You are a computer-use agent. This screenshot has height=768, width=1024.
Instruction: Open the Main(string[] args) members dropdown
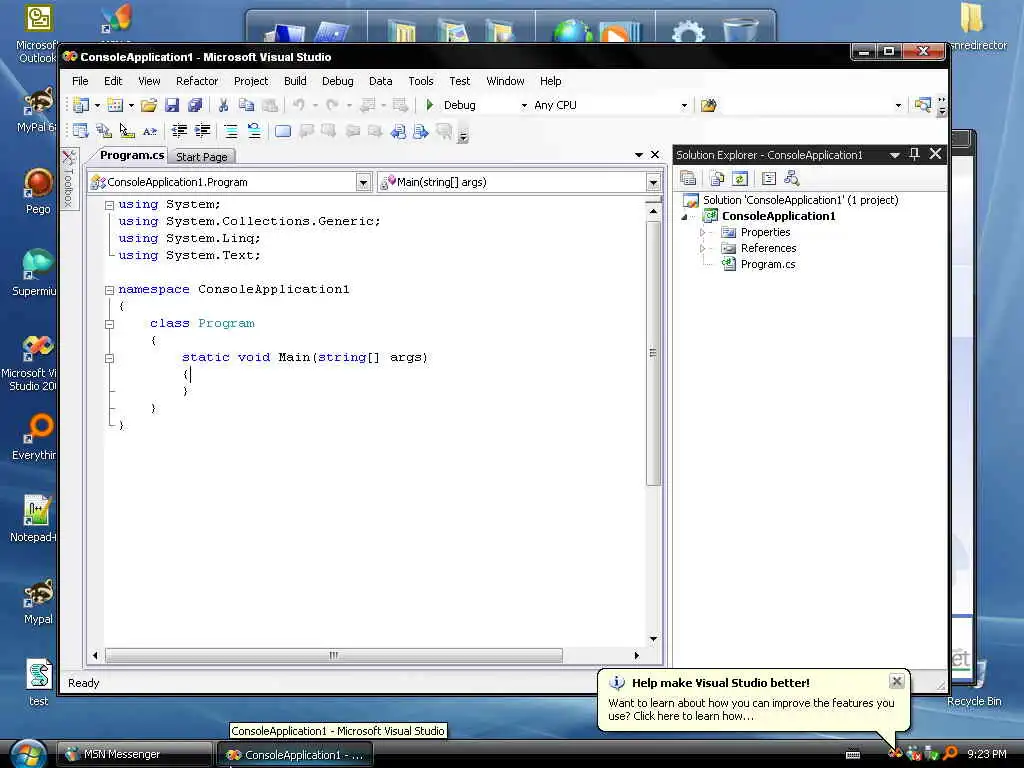pos(653,182)
